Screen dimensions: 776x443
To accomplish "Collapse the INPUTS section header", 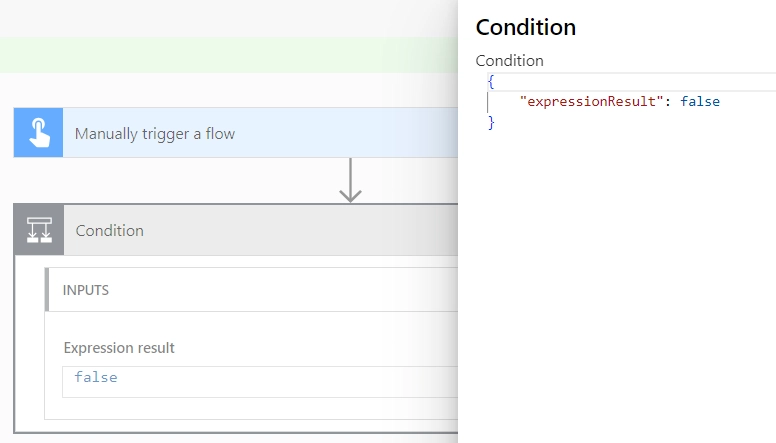I will 251,290.
